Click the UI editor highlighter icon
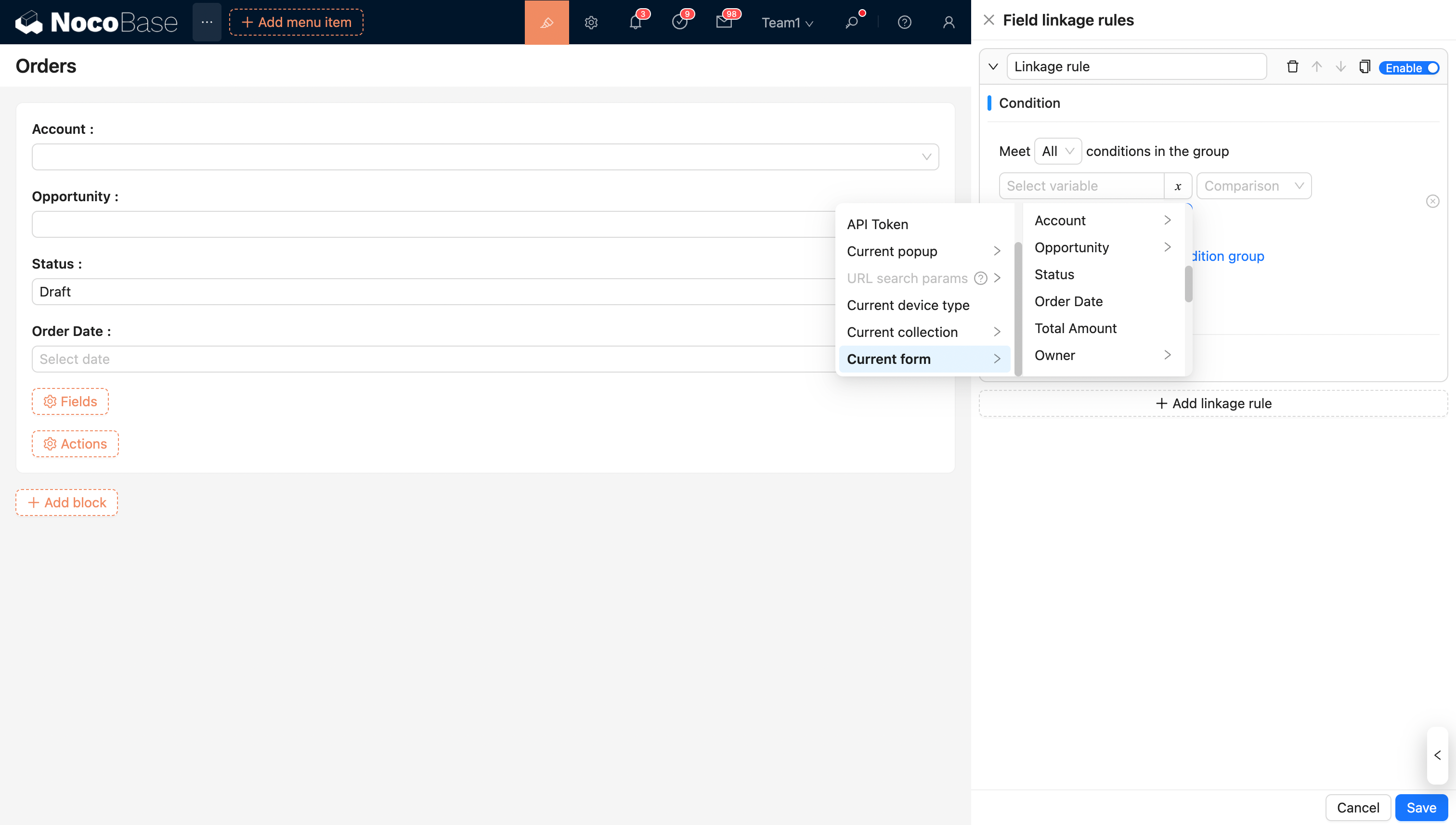This screenshot has width=1456, height=825. 546,23
